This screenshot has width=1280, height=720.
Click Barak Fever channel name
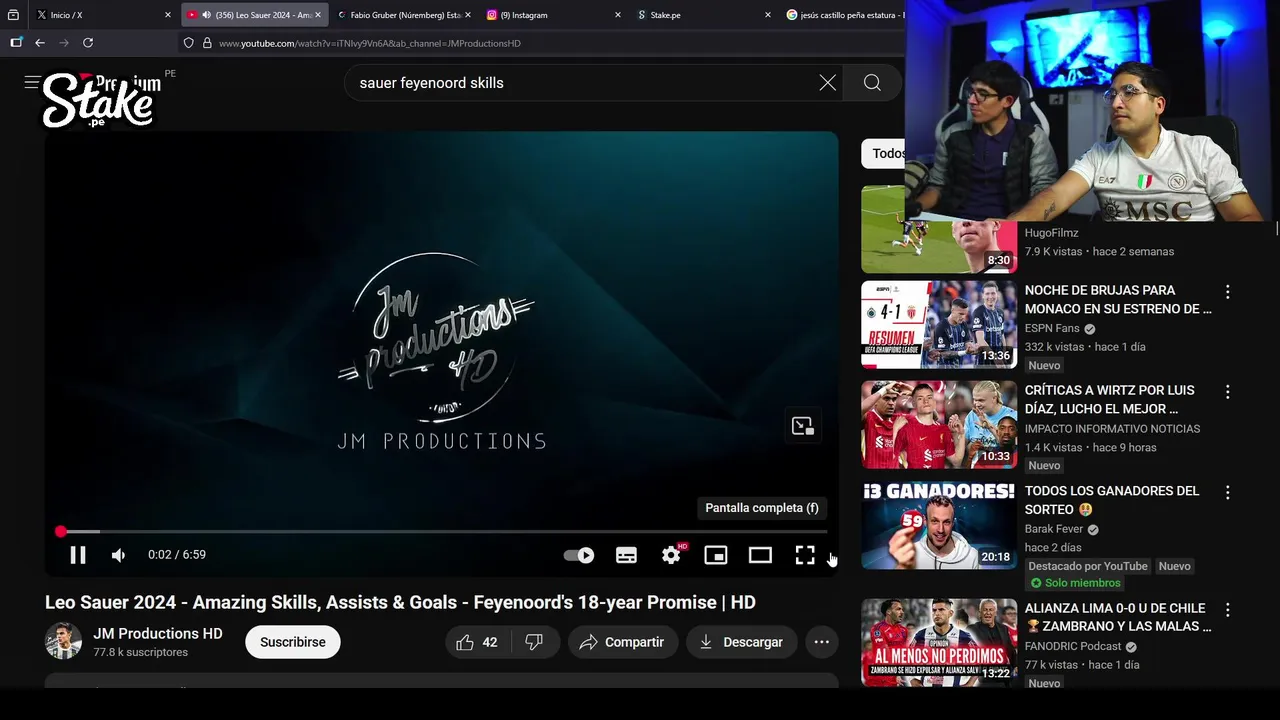click(x=1054, y=529)
